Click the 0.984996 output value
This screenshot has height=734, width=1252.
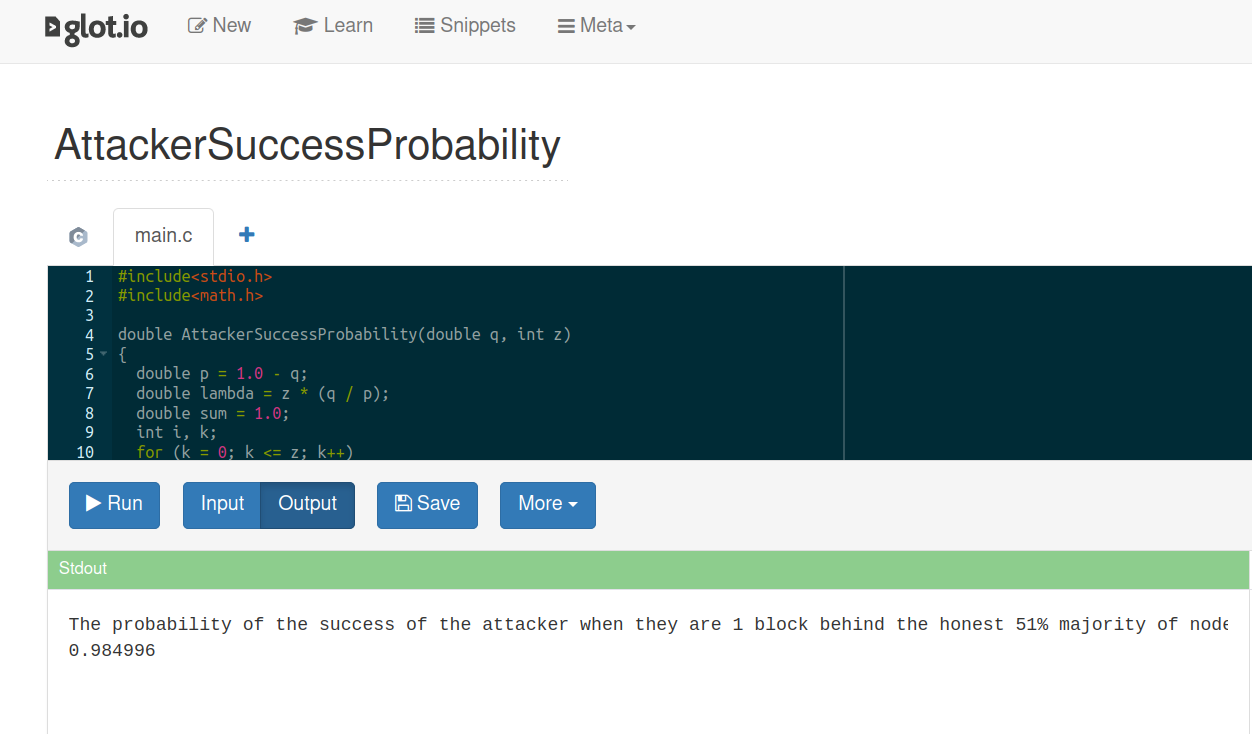pos(112,651)
